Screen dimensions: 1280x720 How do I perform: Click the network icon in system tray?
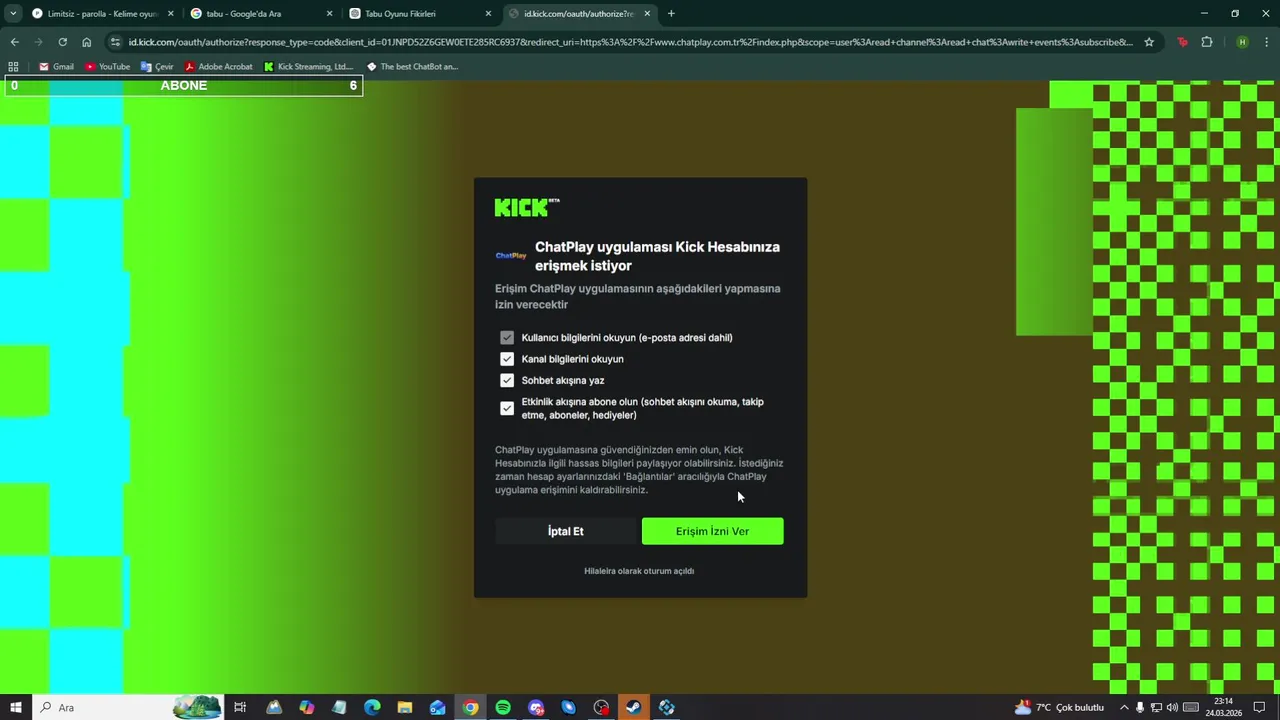tap(1156, 708)
